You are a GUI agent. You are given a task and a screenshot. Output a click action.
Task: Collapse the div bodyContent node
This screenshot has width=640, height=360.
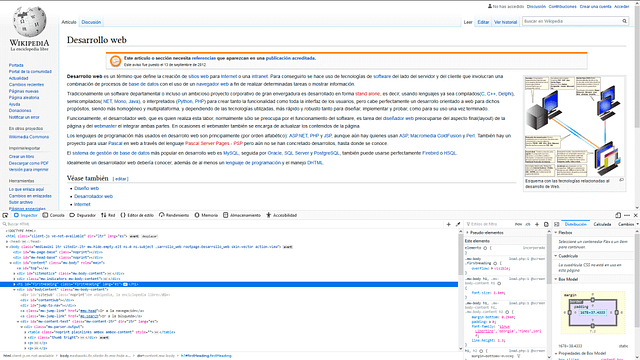pos(14,289)
